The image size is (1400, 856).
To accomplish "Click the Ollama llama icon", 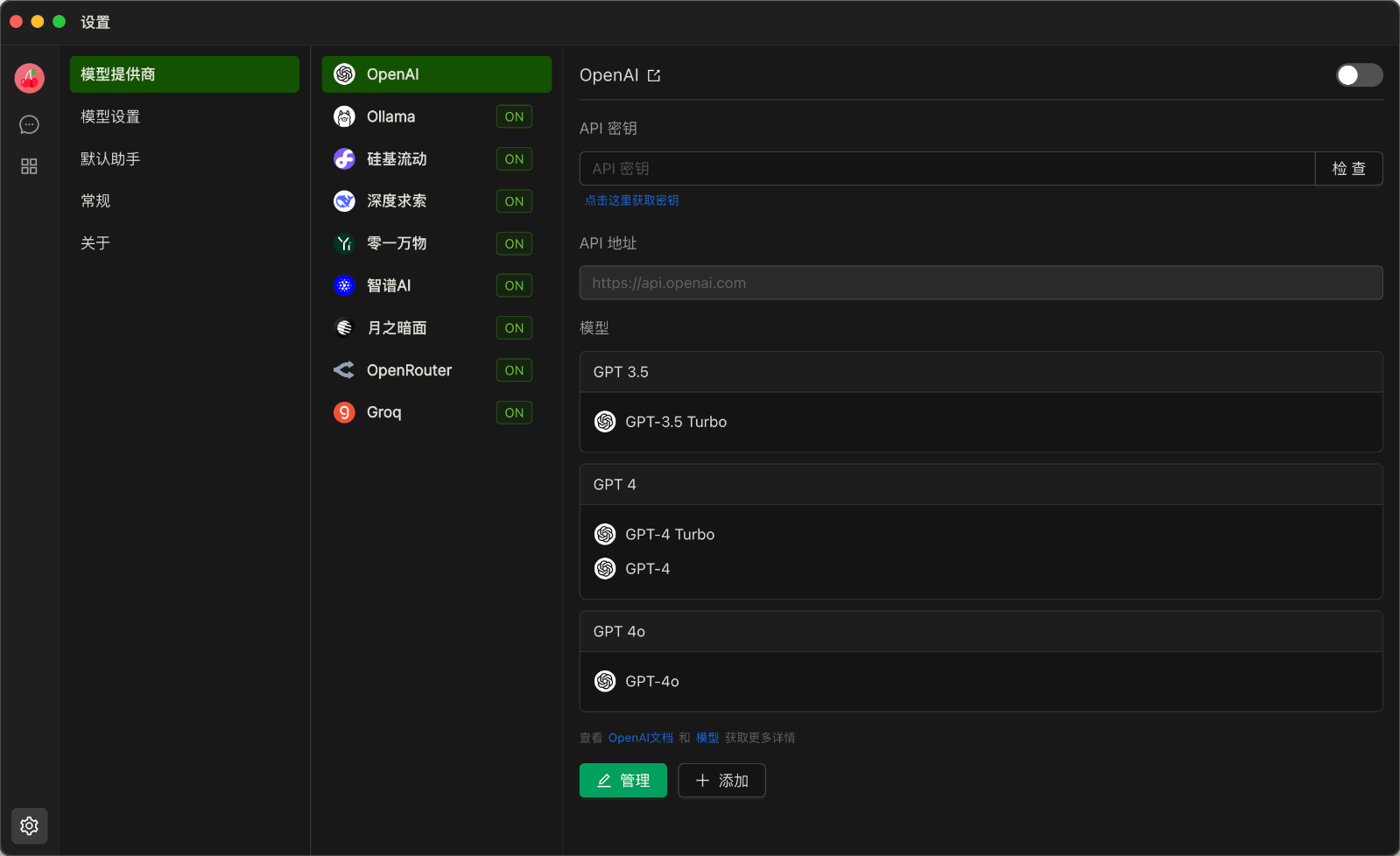I will pyautogui.click(x=344, y=116).
